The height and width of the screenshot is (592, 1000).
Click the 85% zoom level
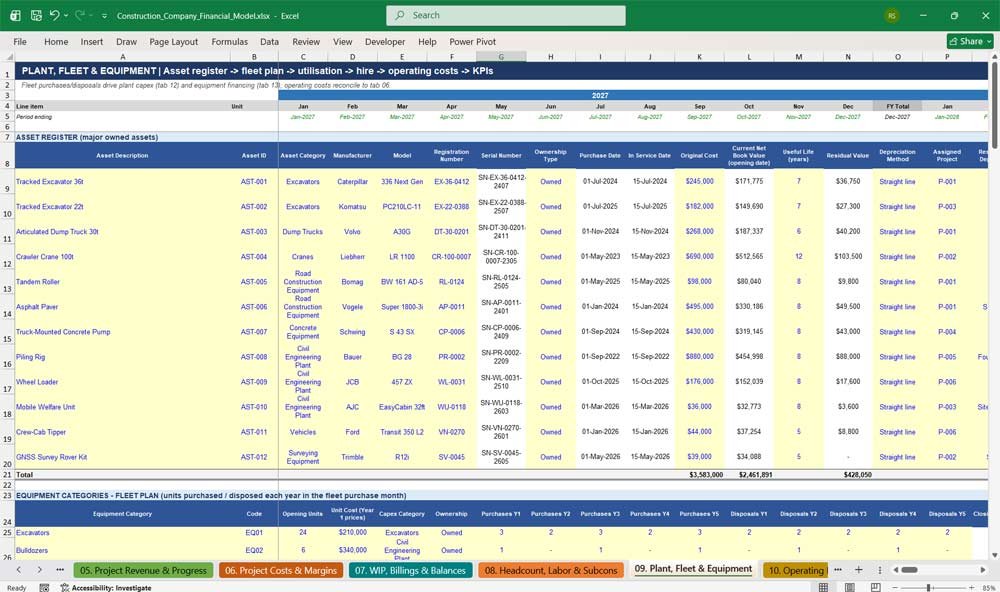[x=989, y=588]
